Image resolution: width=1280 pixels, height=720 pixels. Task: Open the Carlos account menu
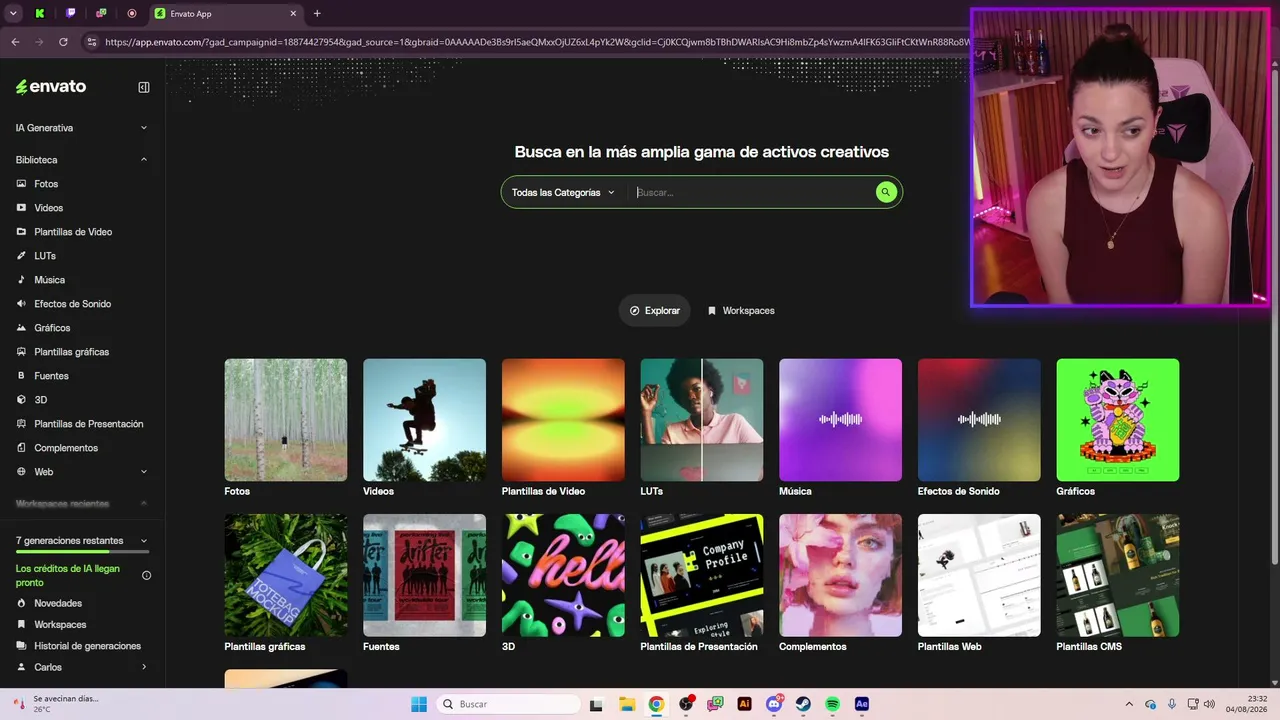pos(82,667)
